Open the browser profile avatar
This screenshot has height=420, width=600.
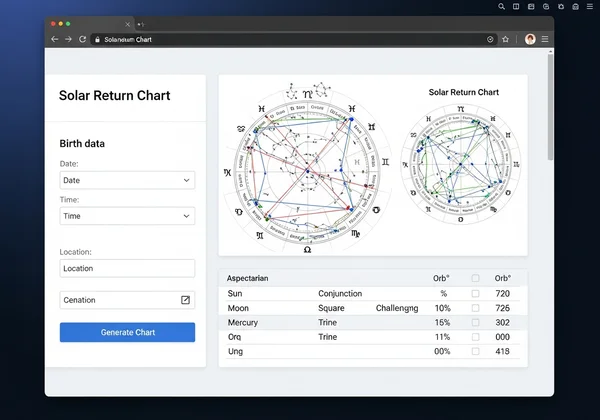(530, 39)
